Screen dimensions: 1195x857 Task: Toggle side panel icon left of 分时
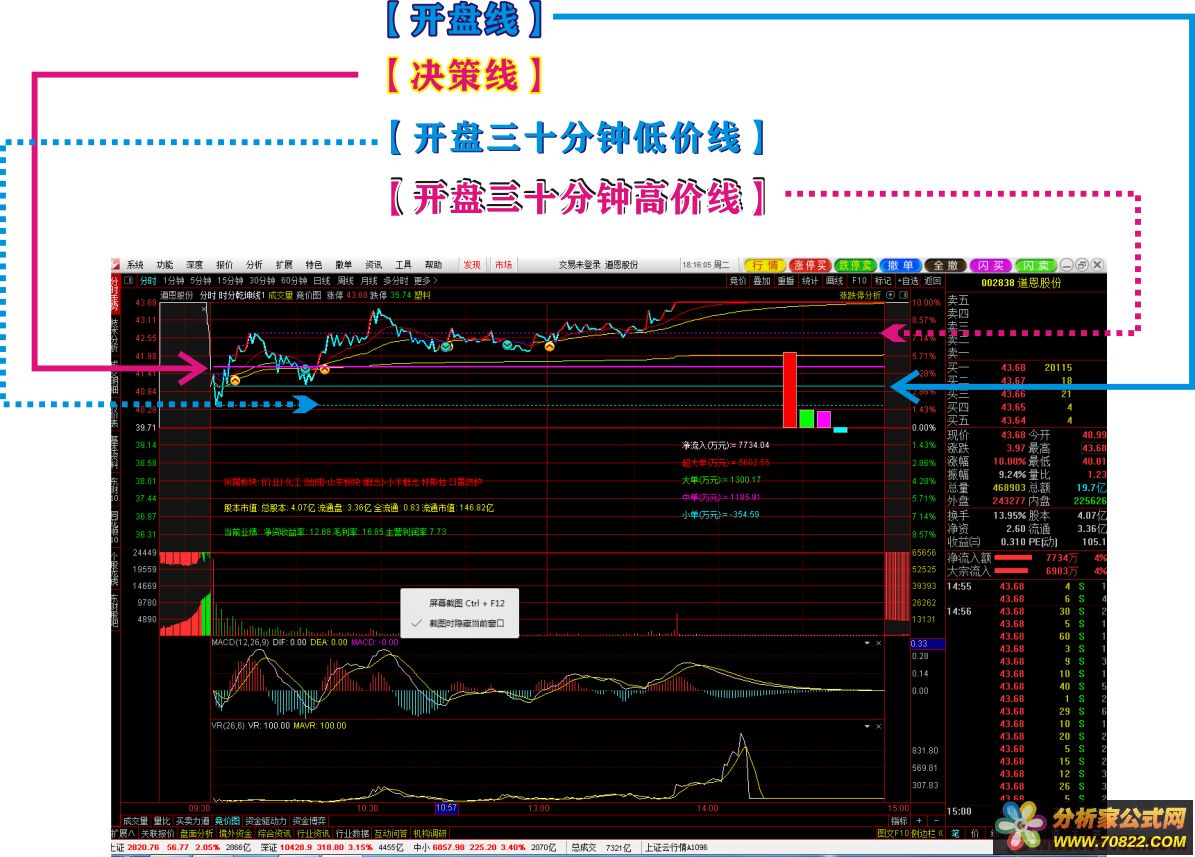(x=129, y=281)
